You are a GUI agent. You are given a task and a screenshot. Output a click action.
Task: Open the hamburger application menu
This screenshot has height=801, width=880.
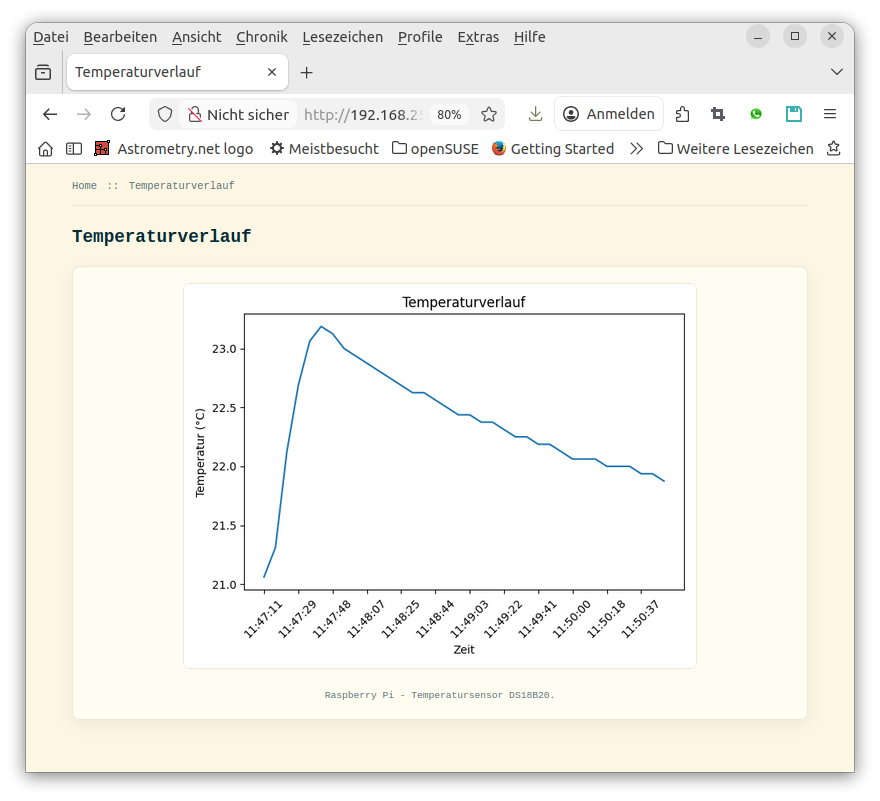(830, 114)
